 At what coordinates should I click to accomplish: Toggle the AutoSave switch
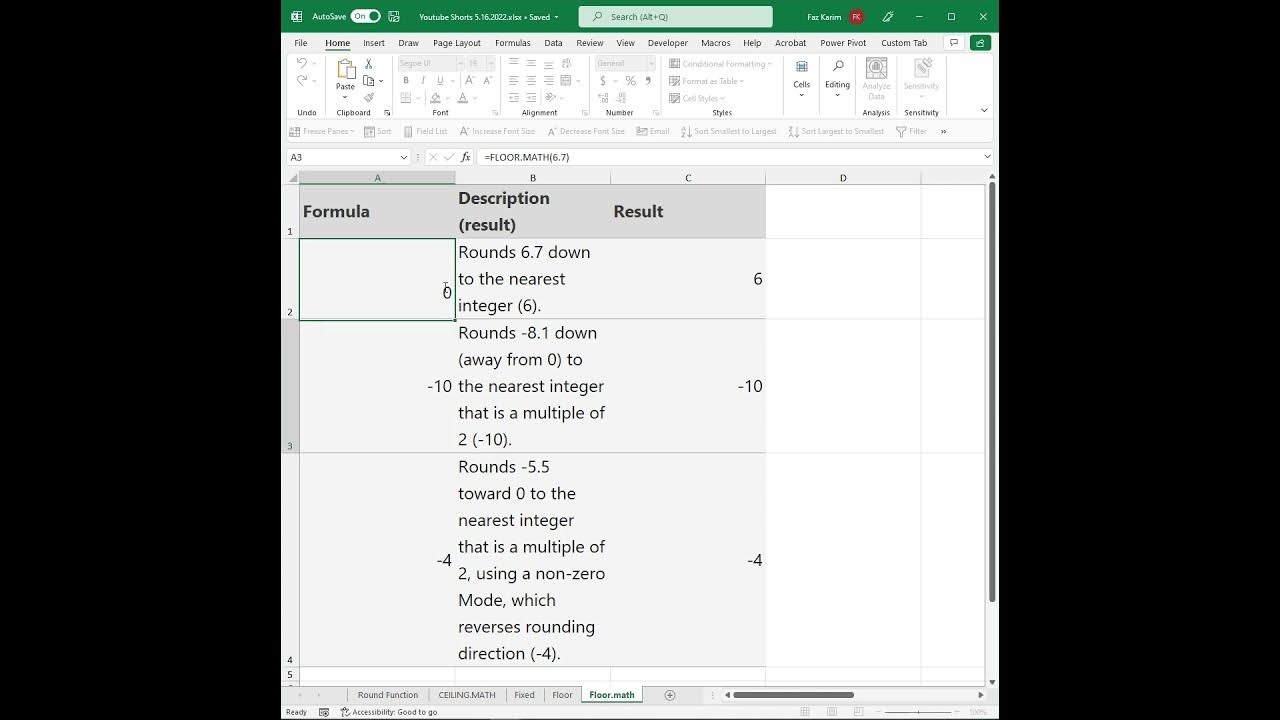coord(365,16)
